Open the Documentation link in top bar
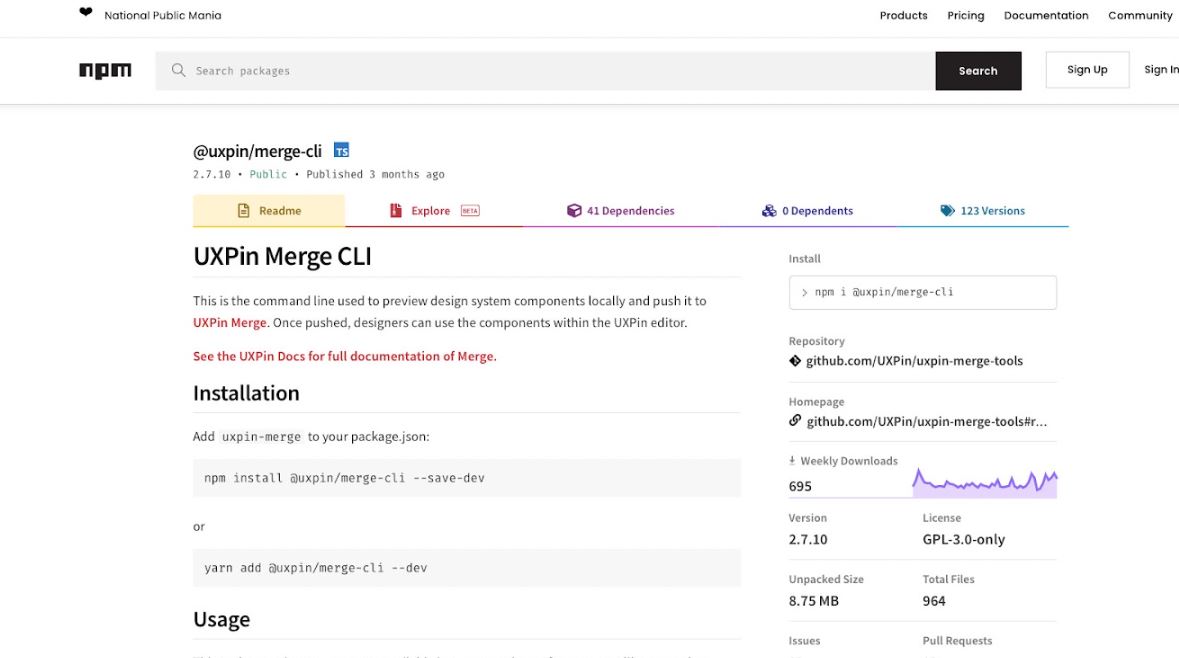This screenshot has width=1179, height=658. tap(1046, 15)
